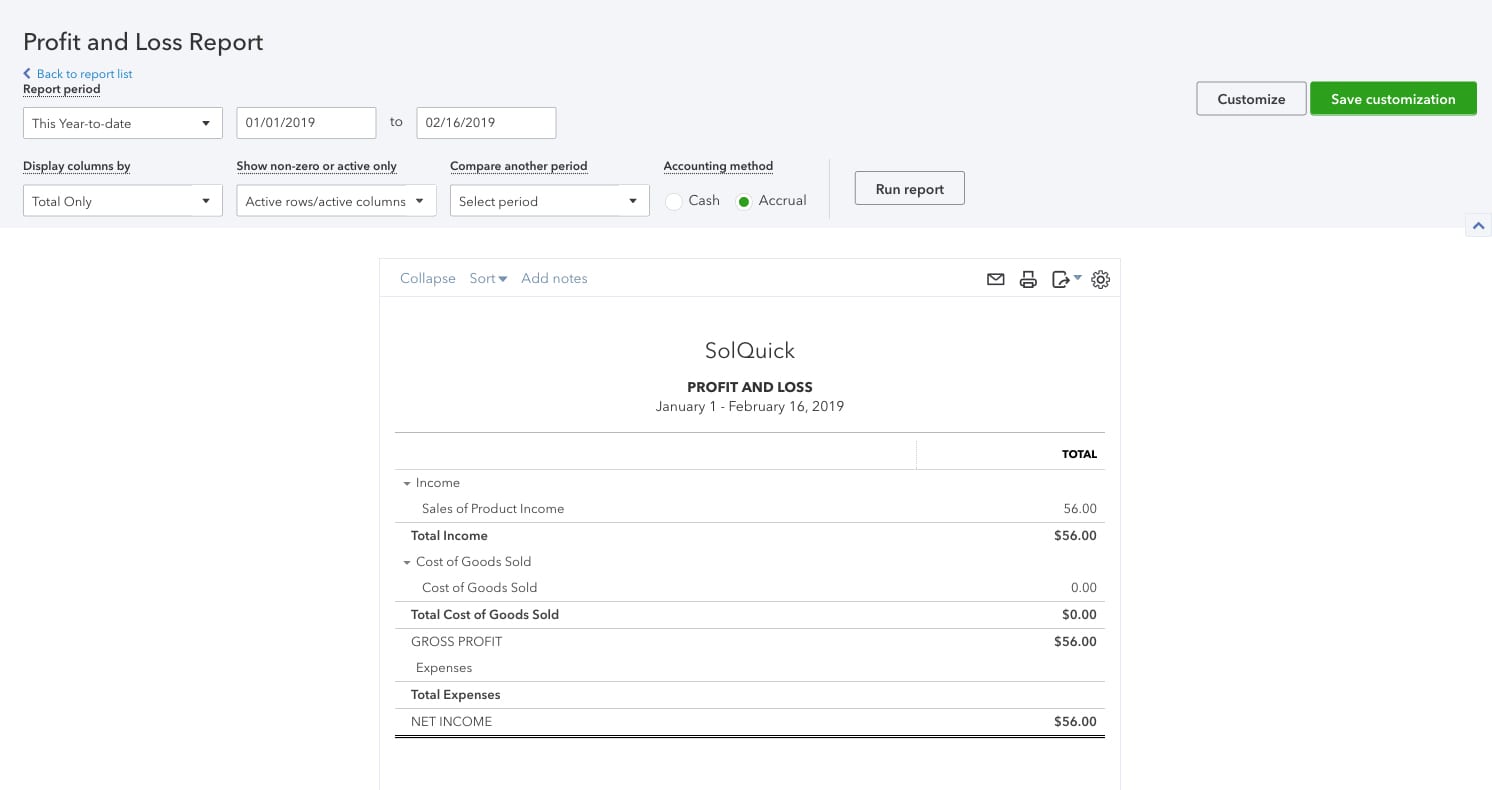Click the Display columns by label
The width and height of the screenshot is (1492, 790).
77,166
